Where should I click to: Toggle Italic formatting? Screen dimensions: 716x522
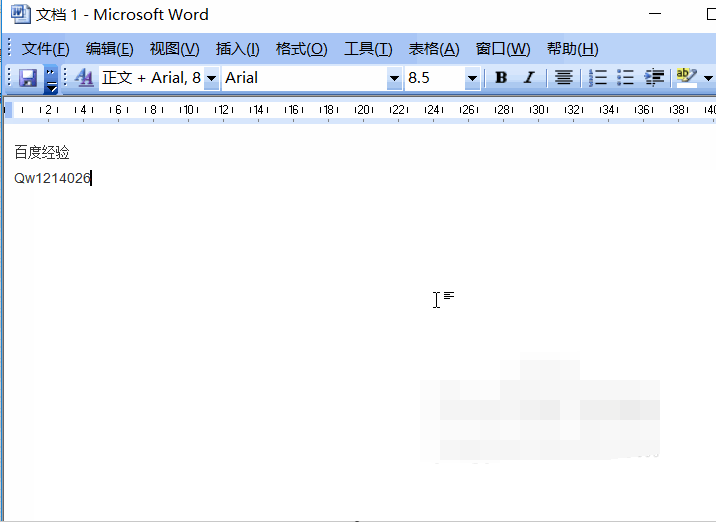529,78
